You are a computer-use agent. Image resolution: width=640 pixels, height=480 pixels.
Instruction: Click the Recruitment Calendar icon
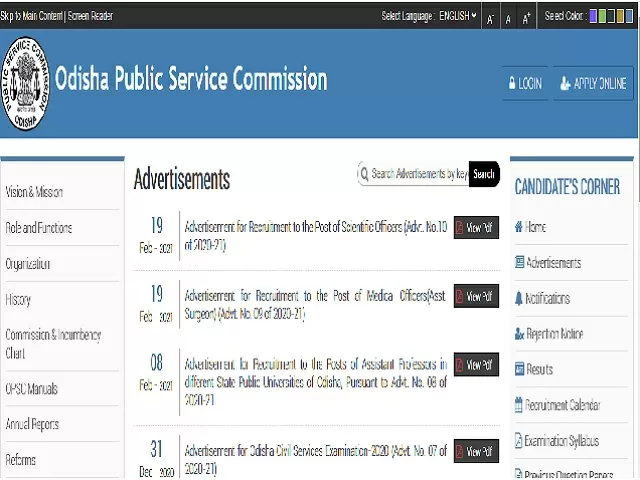pyautogui.click(x=518, y=405)
